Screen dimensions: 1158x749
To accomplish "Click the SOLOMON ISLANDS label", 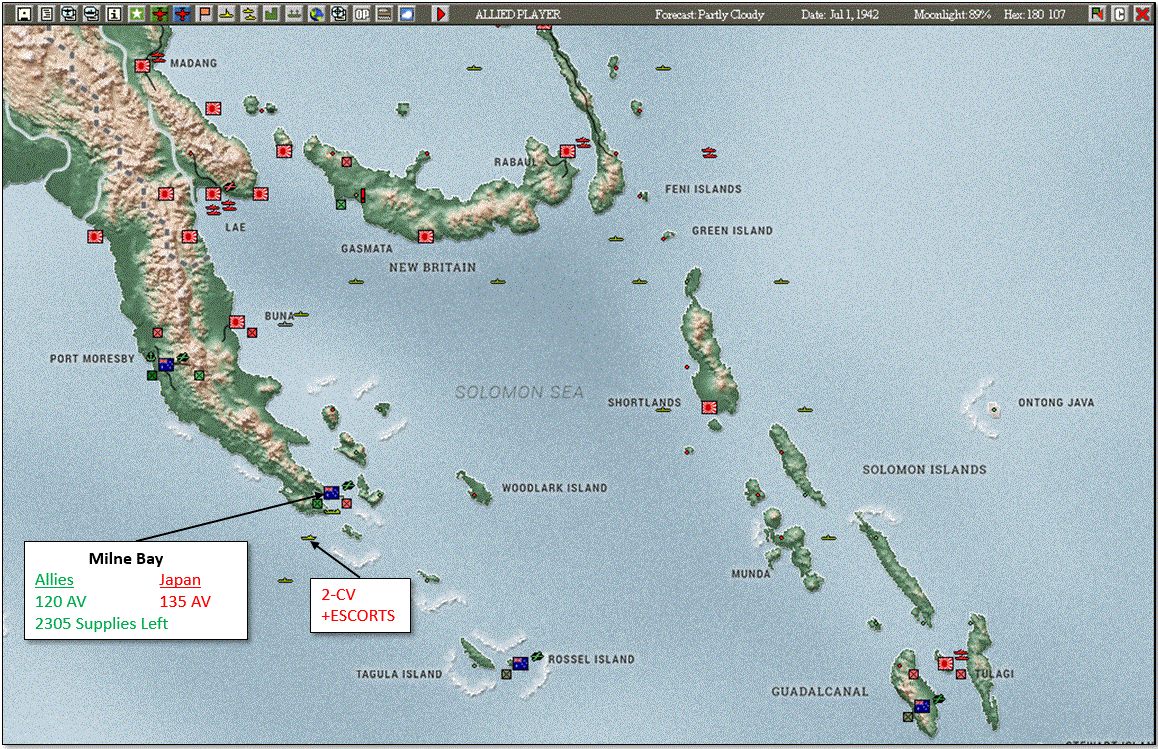I will coord(925,470).
